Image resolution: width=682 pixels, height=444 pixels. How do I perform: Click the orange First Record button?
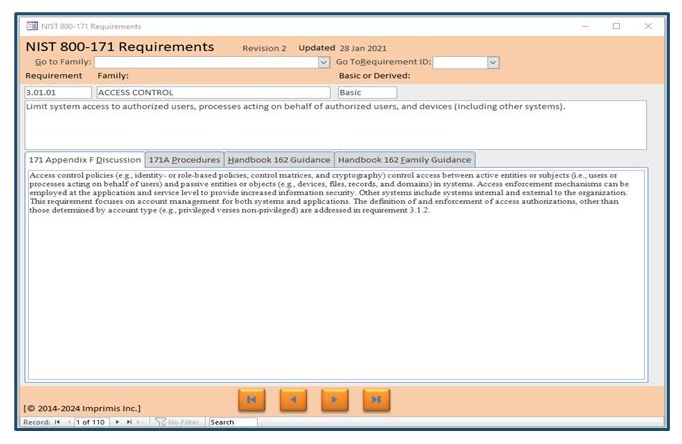252,400
